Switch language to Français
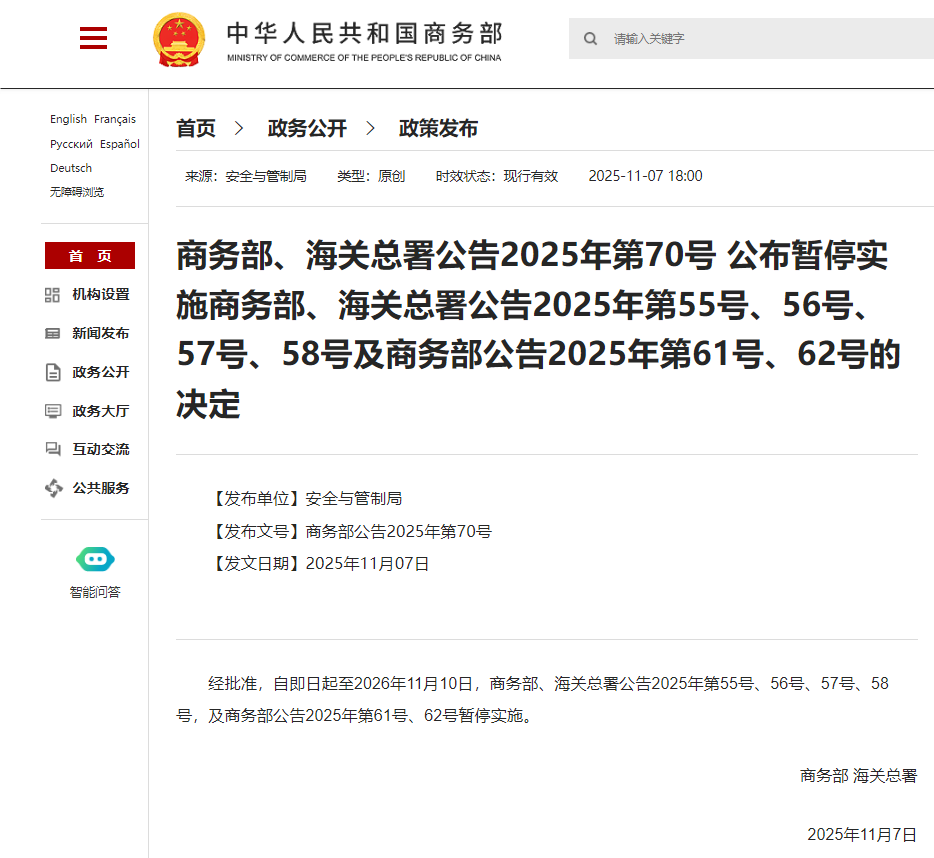934x858 pixels. (115, 119)
